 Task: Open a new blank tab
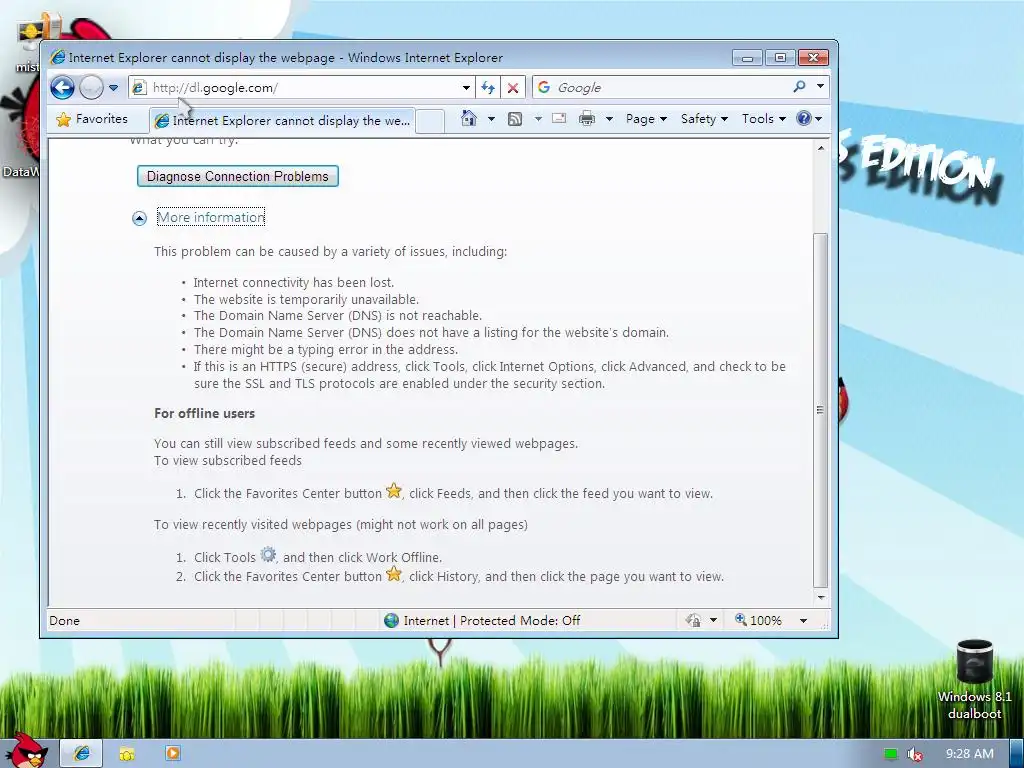click(430, 121)
